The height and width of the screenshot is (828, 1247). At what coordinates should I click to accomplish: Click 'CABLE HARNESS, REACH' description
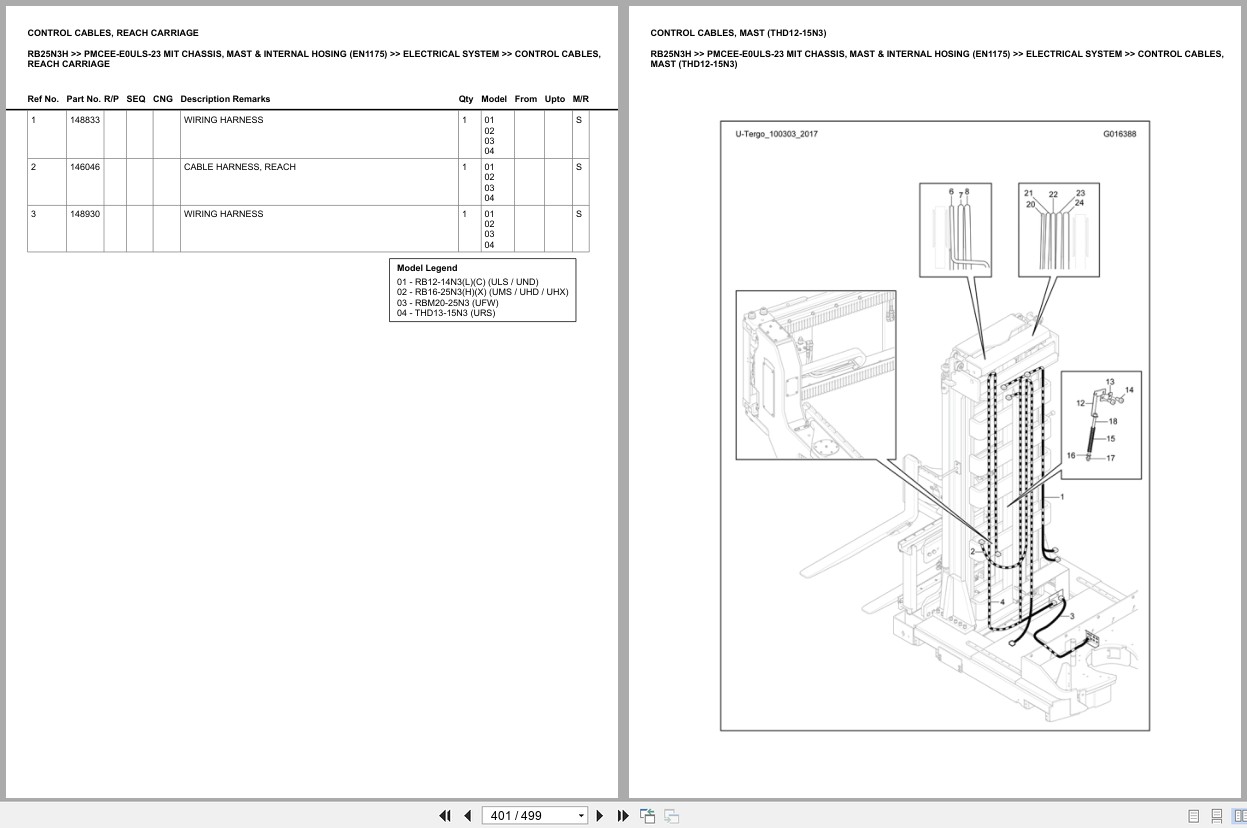click(x=240, y=167)
